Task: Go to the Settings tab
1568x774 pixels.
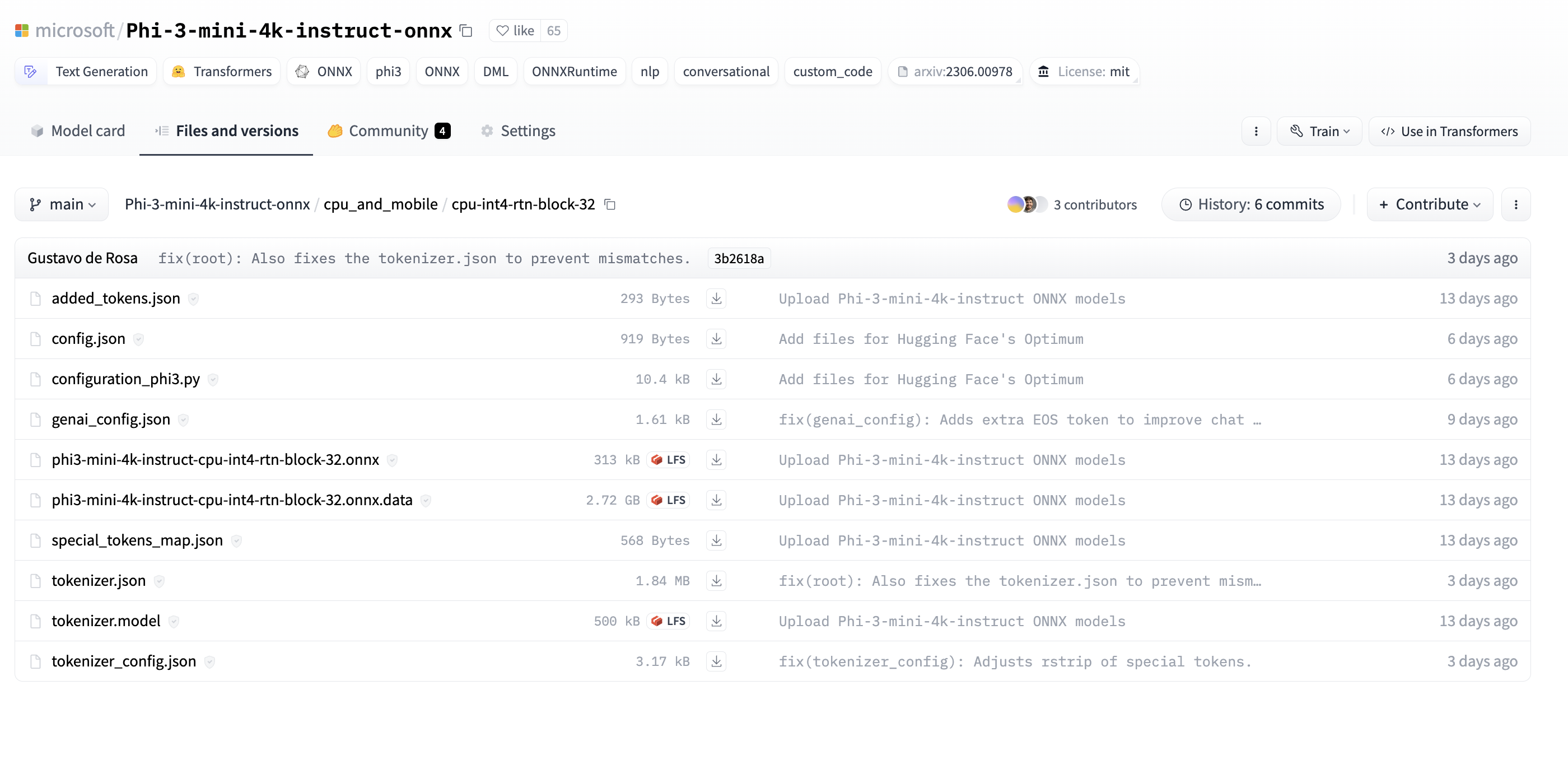Action: 518,131
